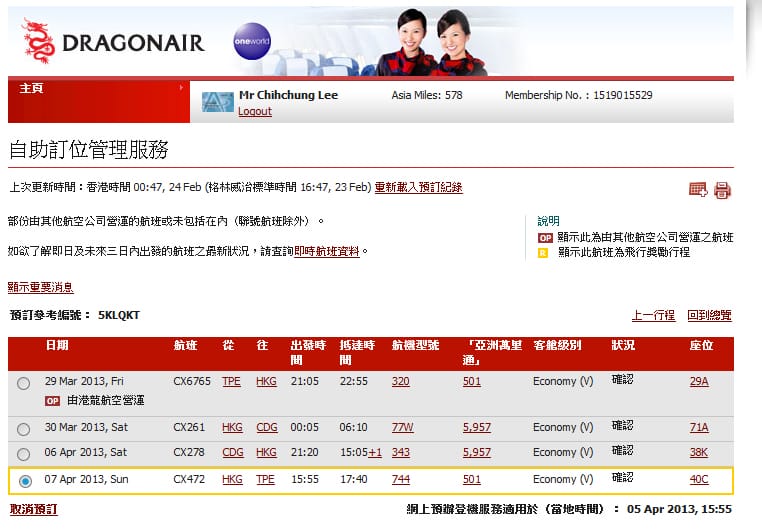Click Asia Miles 501 link for CX472

click(471, 479)
